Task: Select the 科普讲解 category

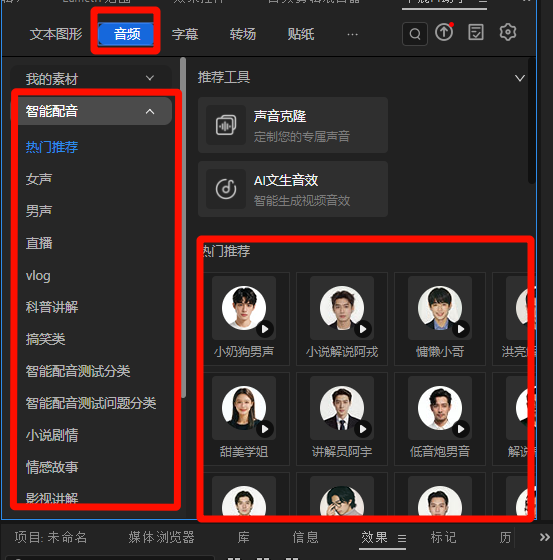Action: [52, 307]
